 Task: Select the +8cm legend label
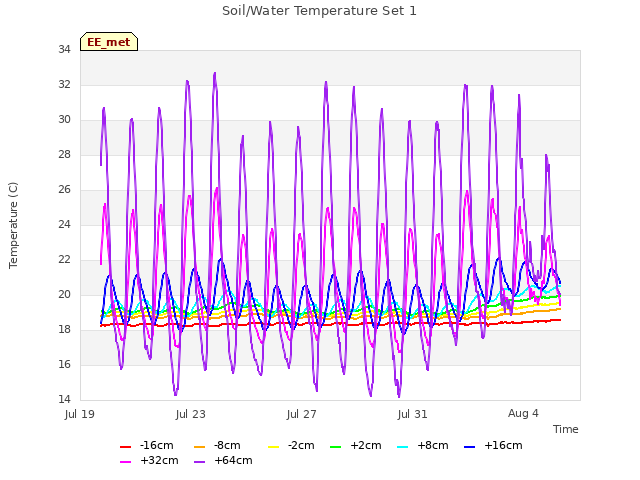coord(433,445)
